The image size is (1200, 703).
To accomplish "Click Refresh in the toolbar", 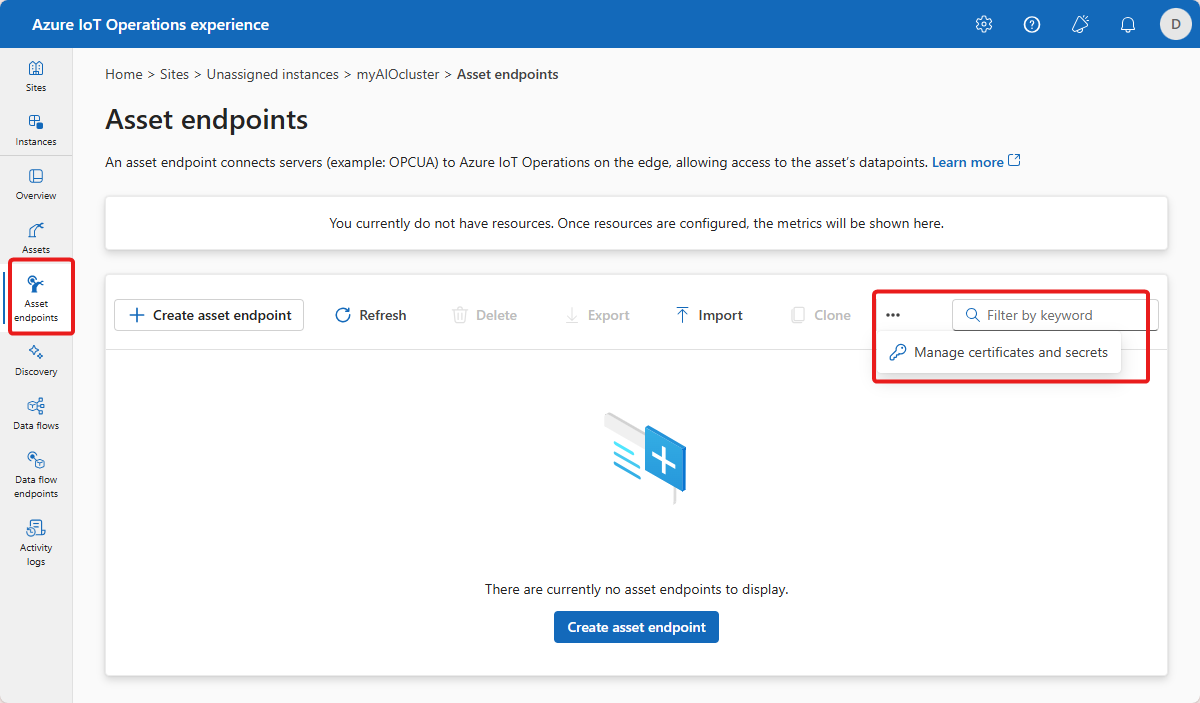I will coord(370,315).
